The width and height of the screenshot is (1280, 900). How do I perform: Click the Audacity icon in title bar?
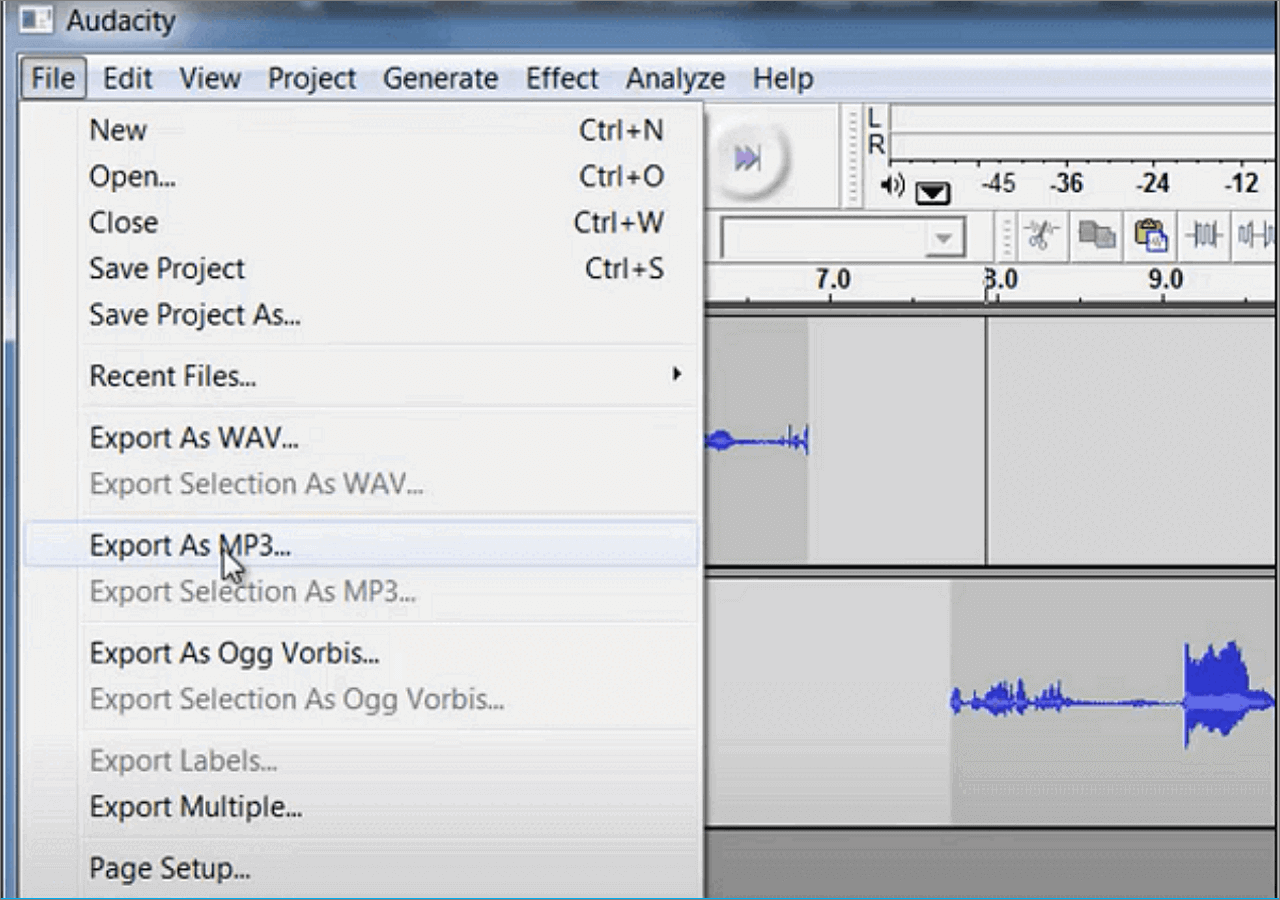35,20
